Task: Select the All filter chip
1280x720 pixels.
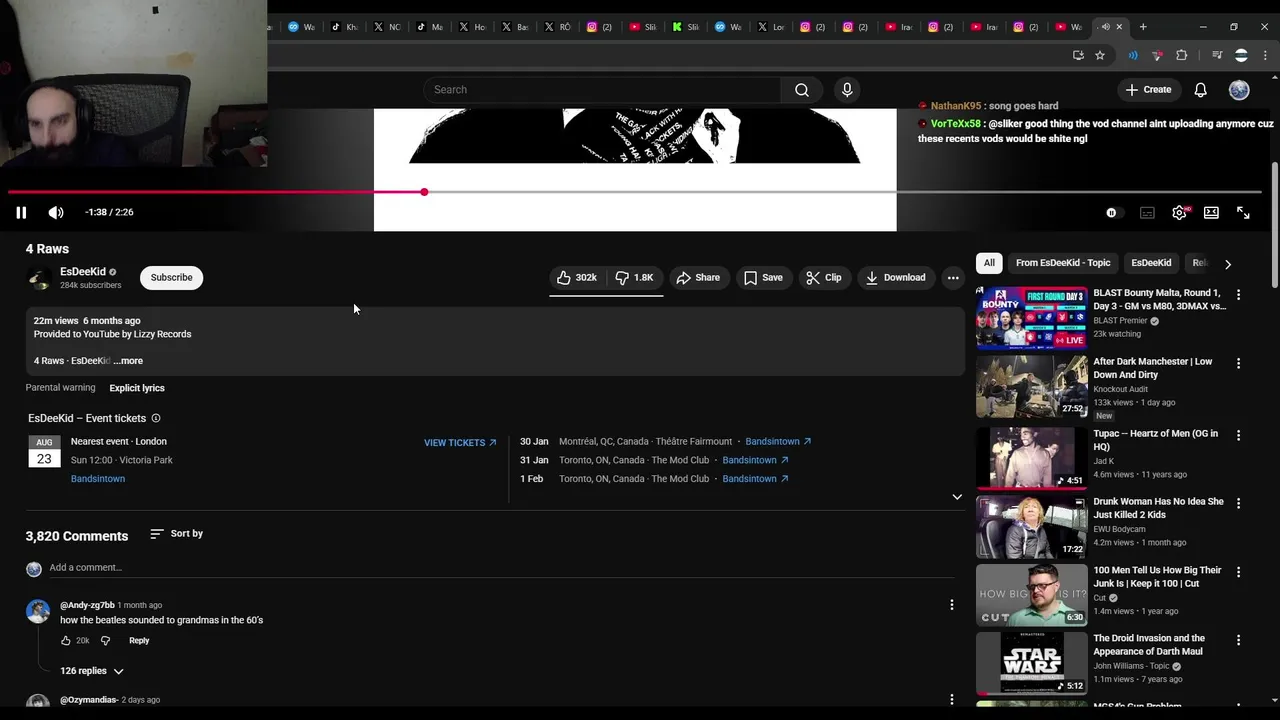Action: (989, 263)
